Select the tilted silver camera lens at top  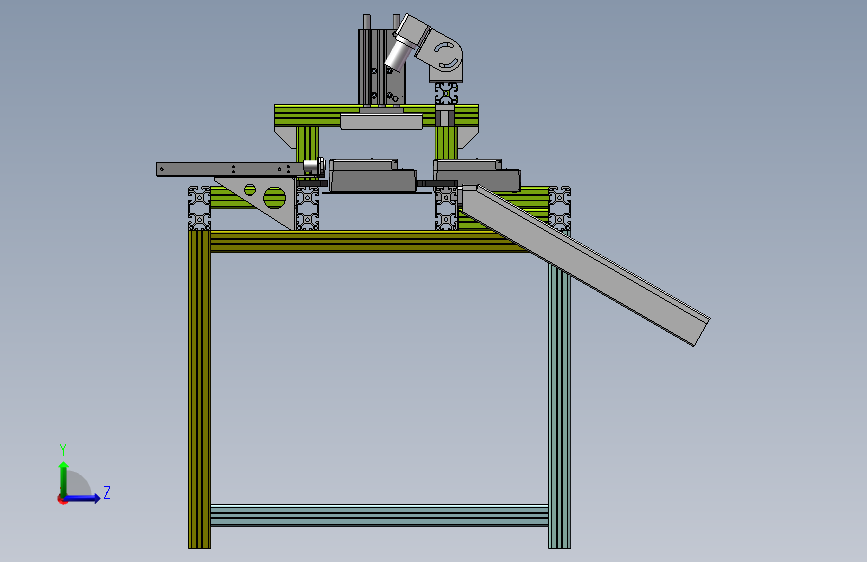(398, 54)
